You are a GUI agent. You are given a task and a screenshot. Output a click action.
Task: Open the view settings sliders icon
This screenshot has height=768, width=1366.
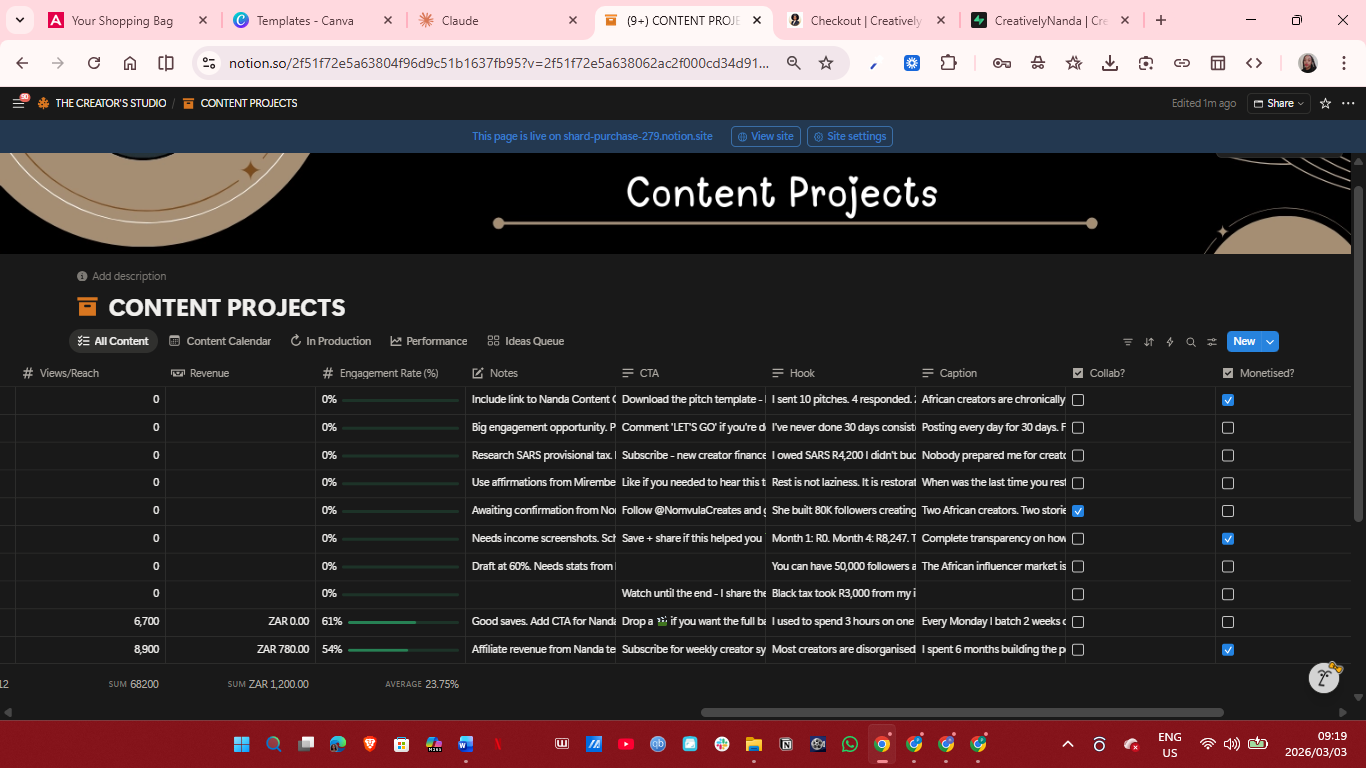point(1212,341)
